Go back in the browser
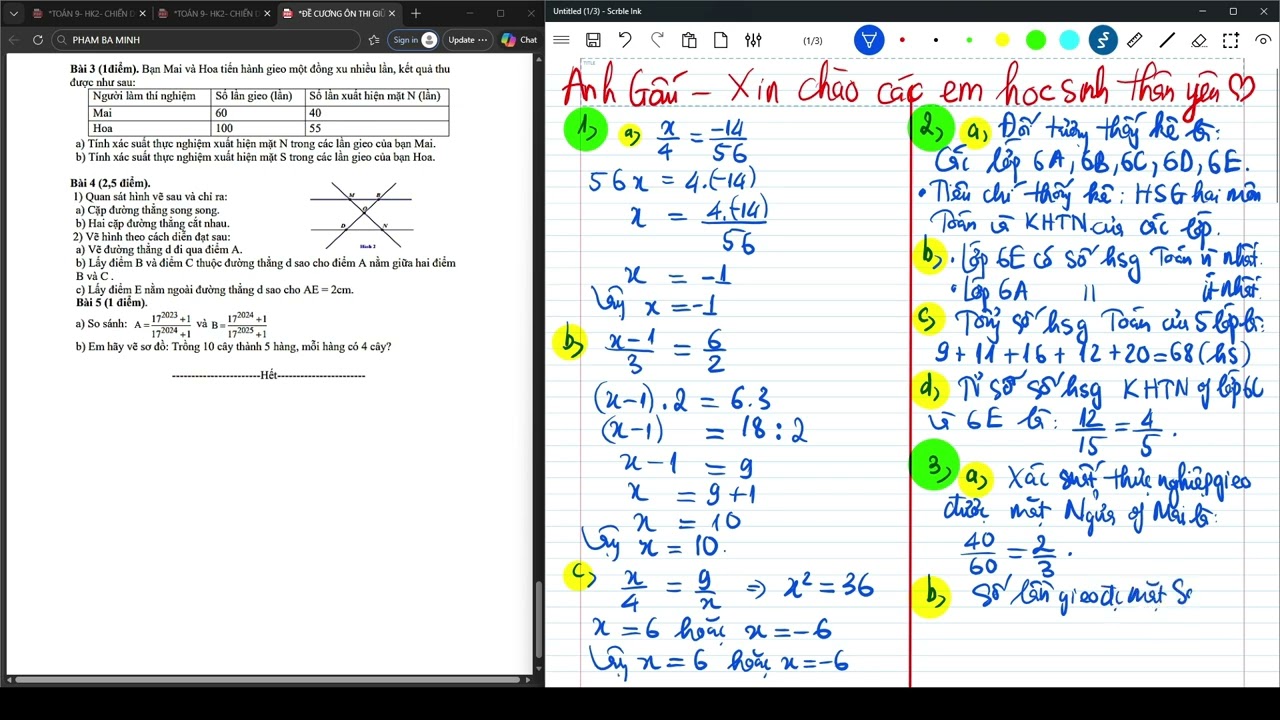This screenshot has width=1280, height=720. pyautogui.click(x=14, y=40)
